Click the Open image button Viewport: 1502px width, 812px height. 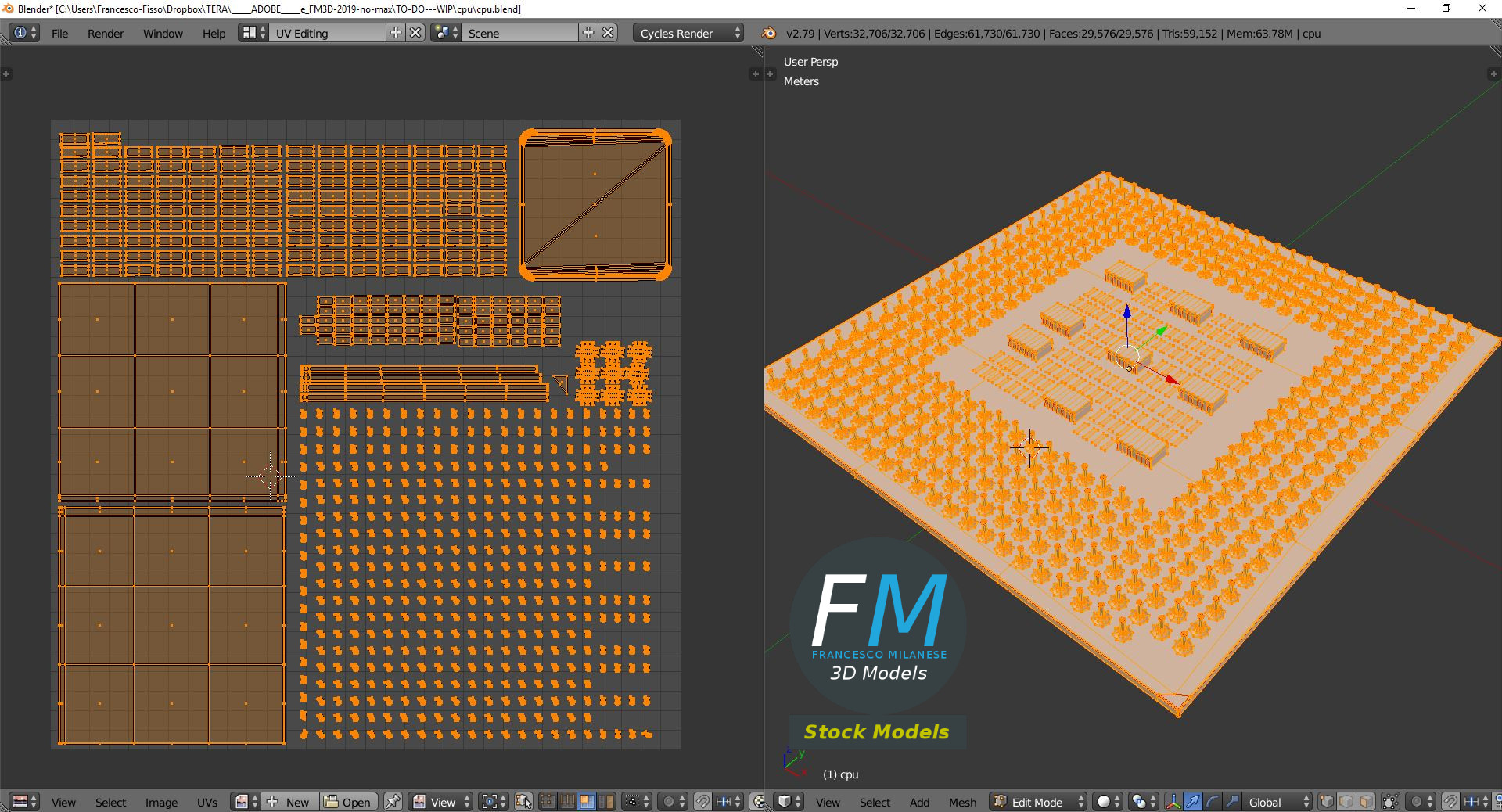pyautogui.click(x=349, y=802)
